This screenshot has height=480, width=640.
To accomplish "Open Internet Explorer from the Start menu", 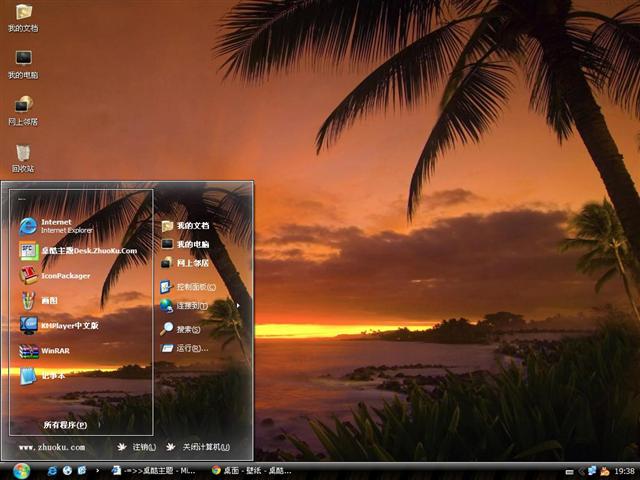I will (x=60, y=225).
